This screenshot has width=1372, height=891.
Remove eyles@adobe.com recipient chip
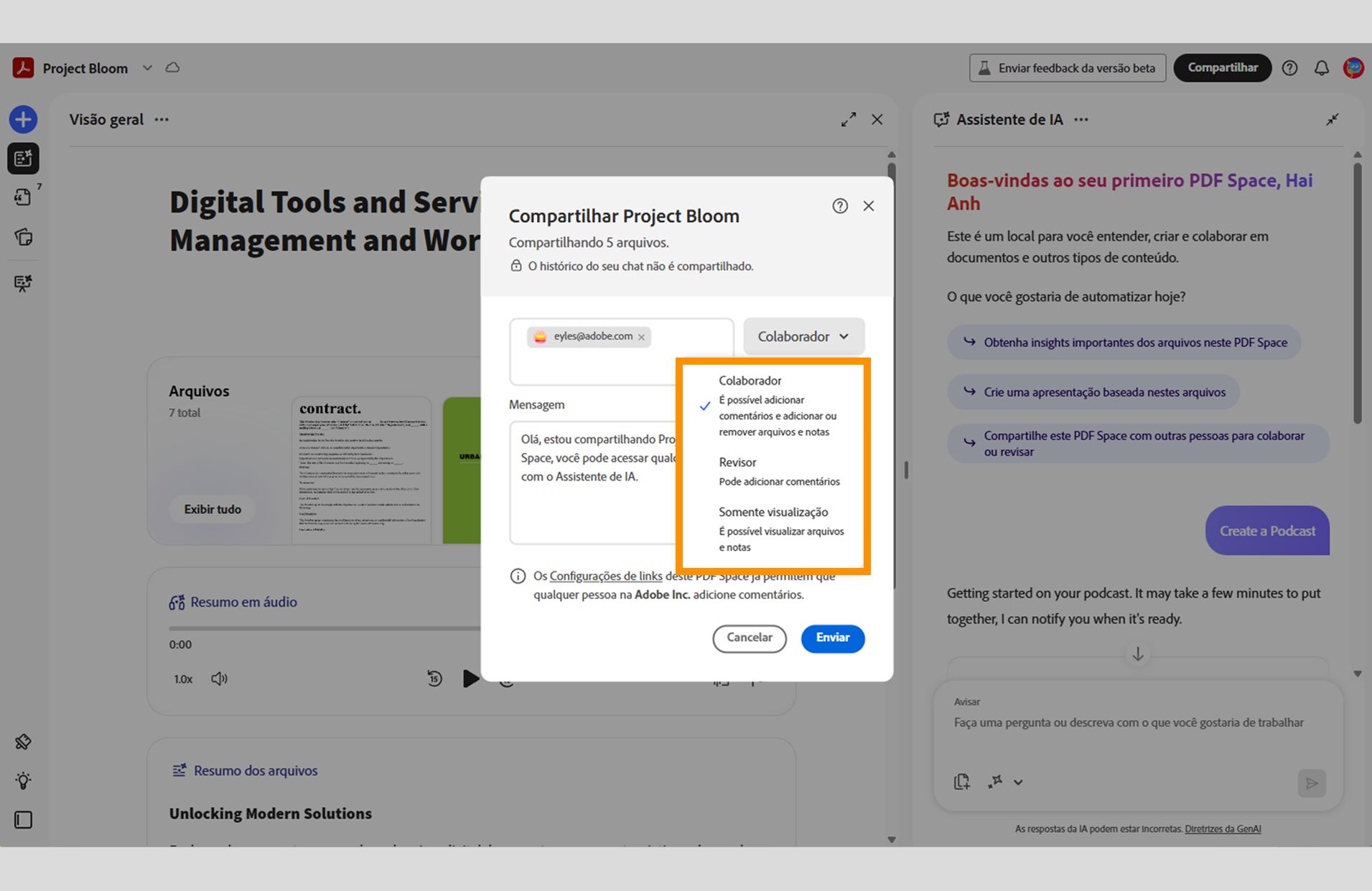point(641,337)
